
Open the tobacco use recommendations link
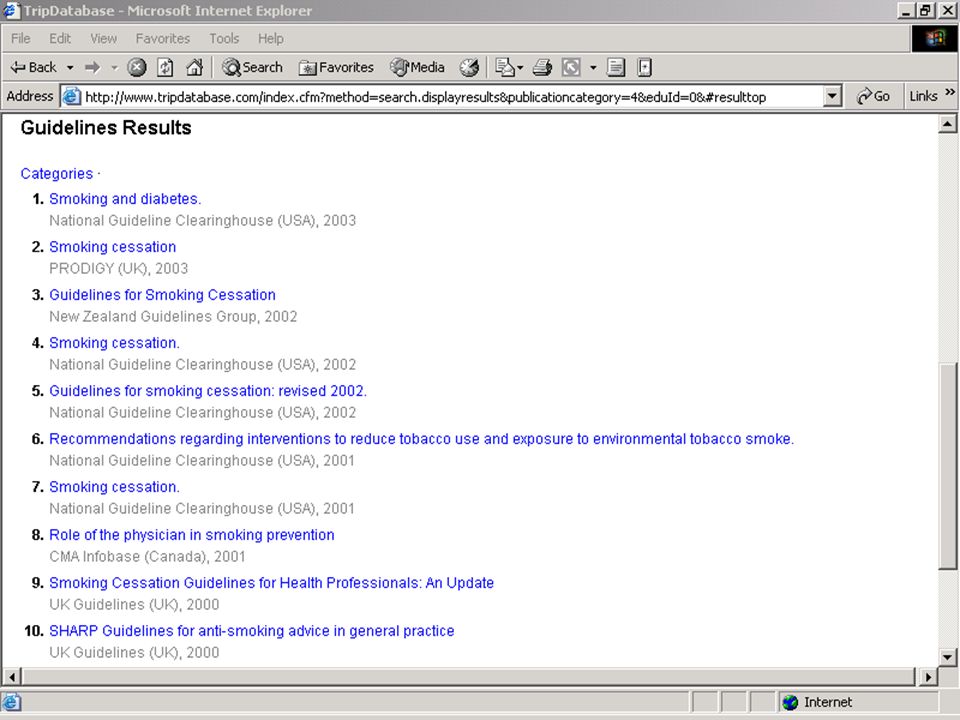(x=421, y=439)
